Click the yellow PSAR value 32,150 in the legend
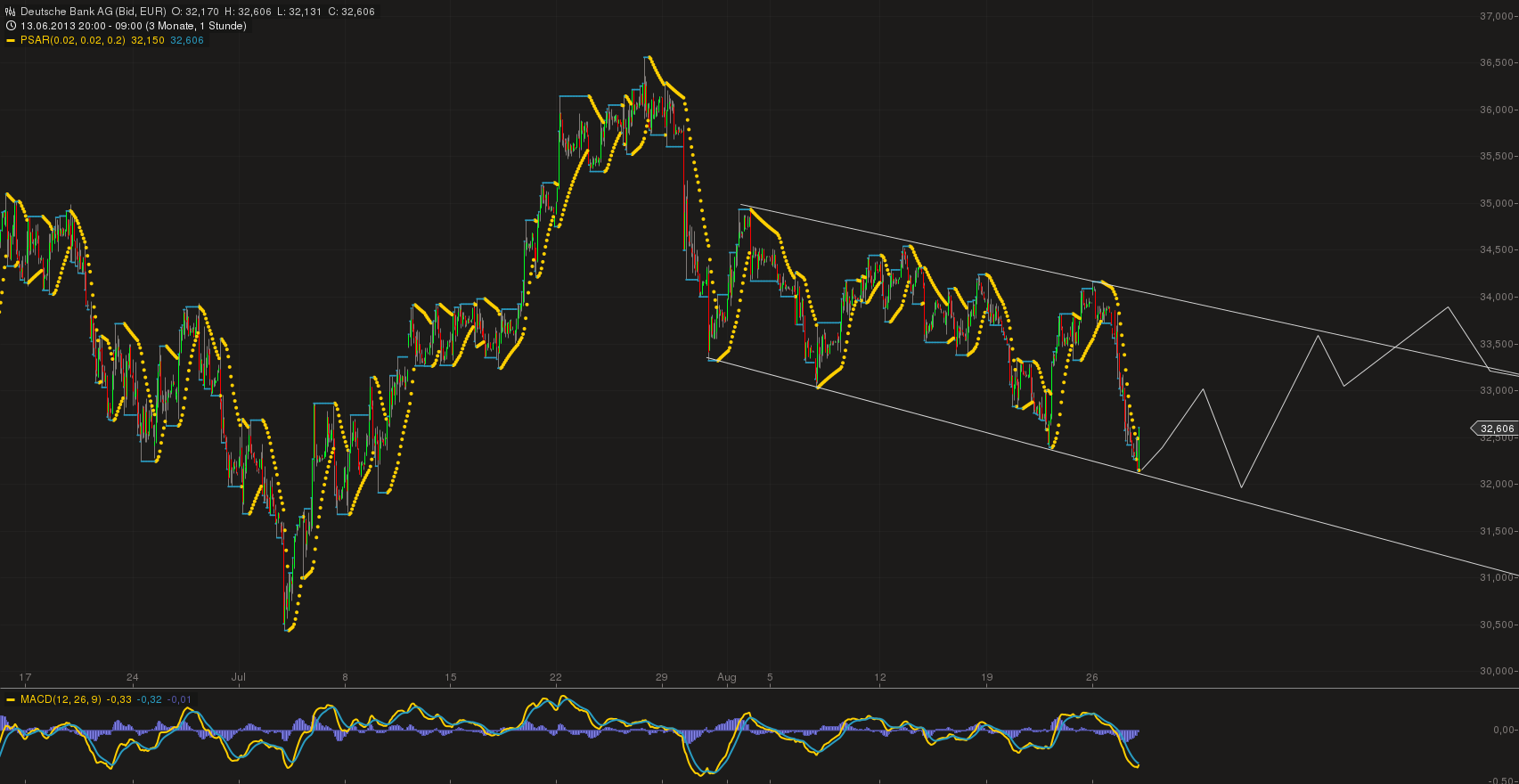The height and width of the screenshot is (784, 1519). click(148, 40)
